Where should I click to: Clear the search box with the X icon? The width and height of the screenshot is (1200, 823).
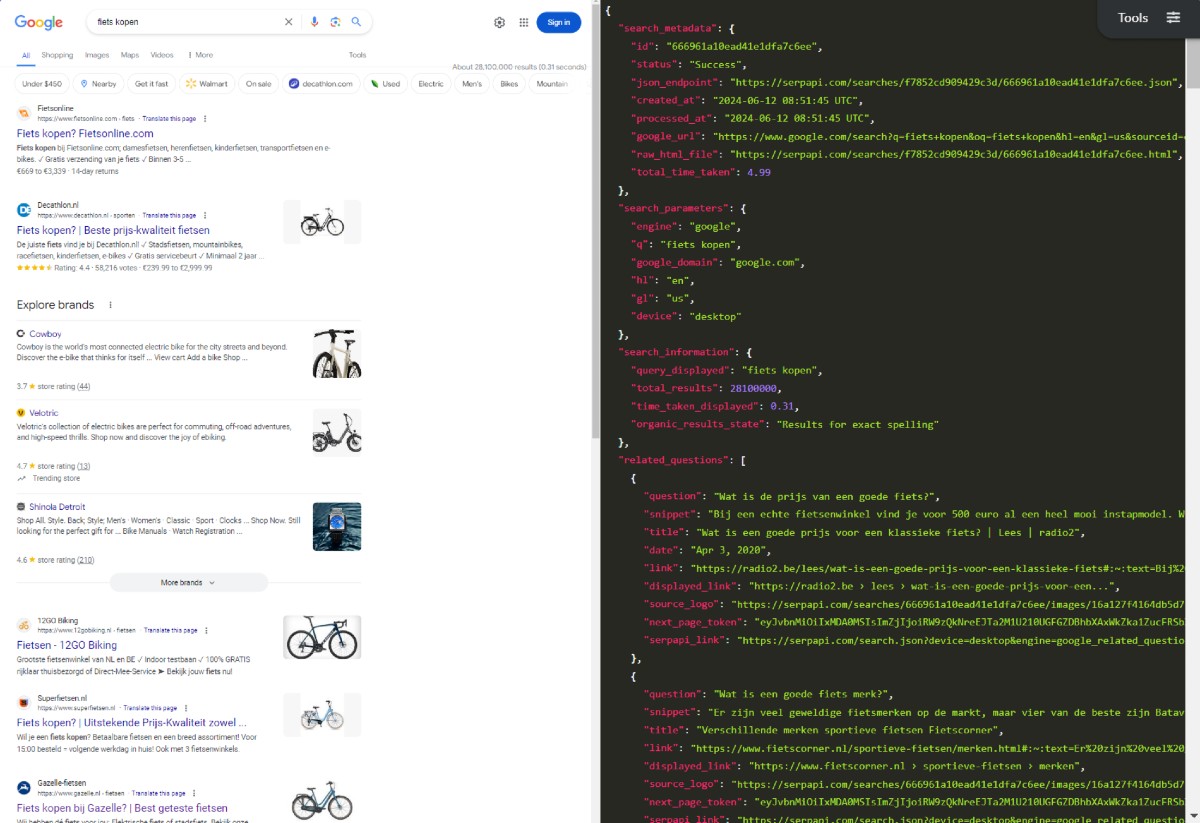pos(289,22)
